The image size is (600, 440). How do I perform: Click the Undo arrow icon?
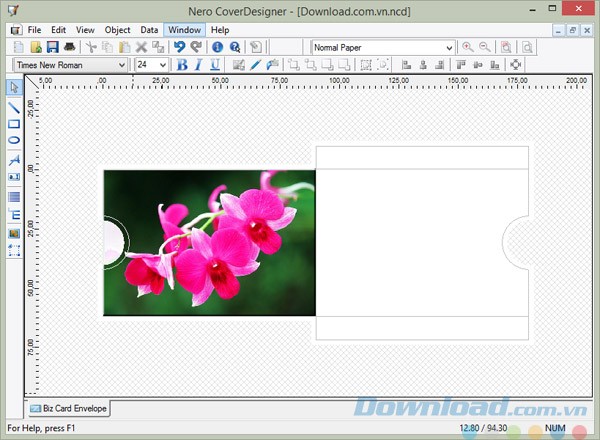coord(179,47)
